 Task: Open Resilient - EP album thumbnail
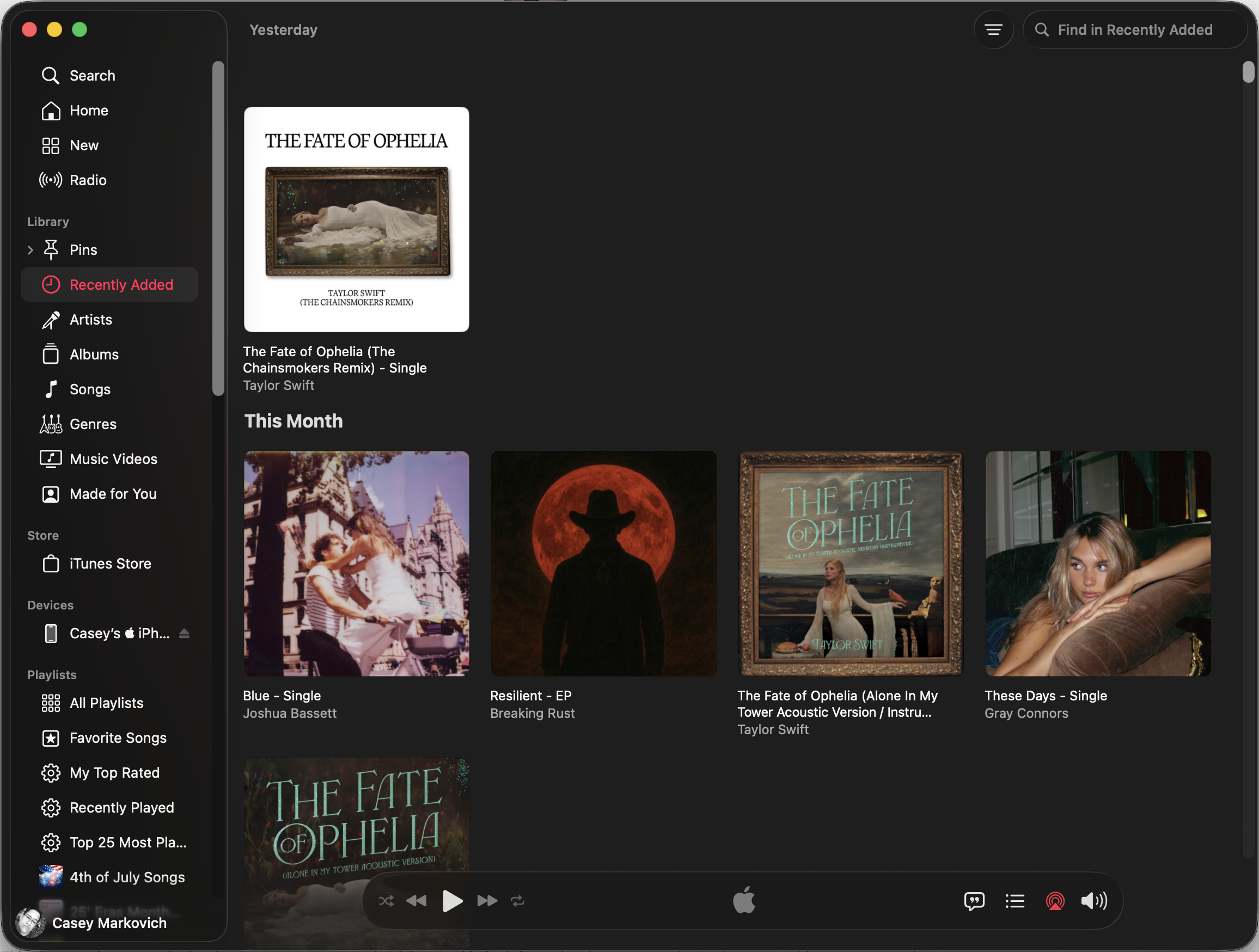pos(603,564)
